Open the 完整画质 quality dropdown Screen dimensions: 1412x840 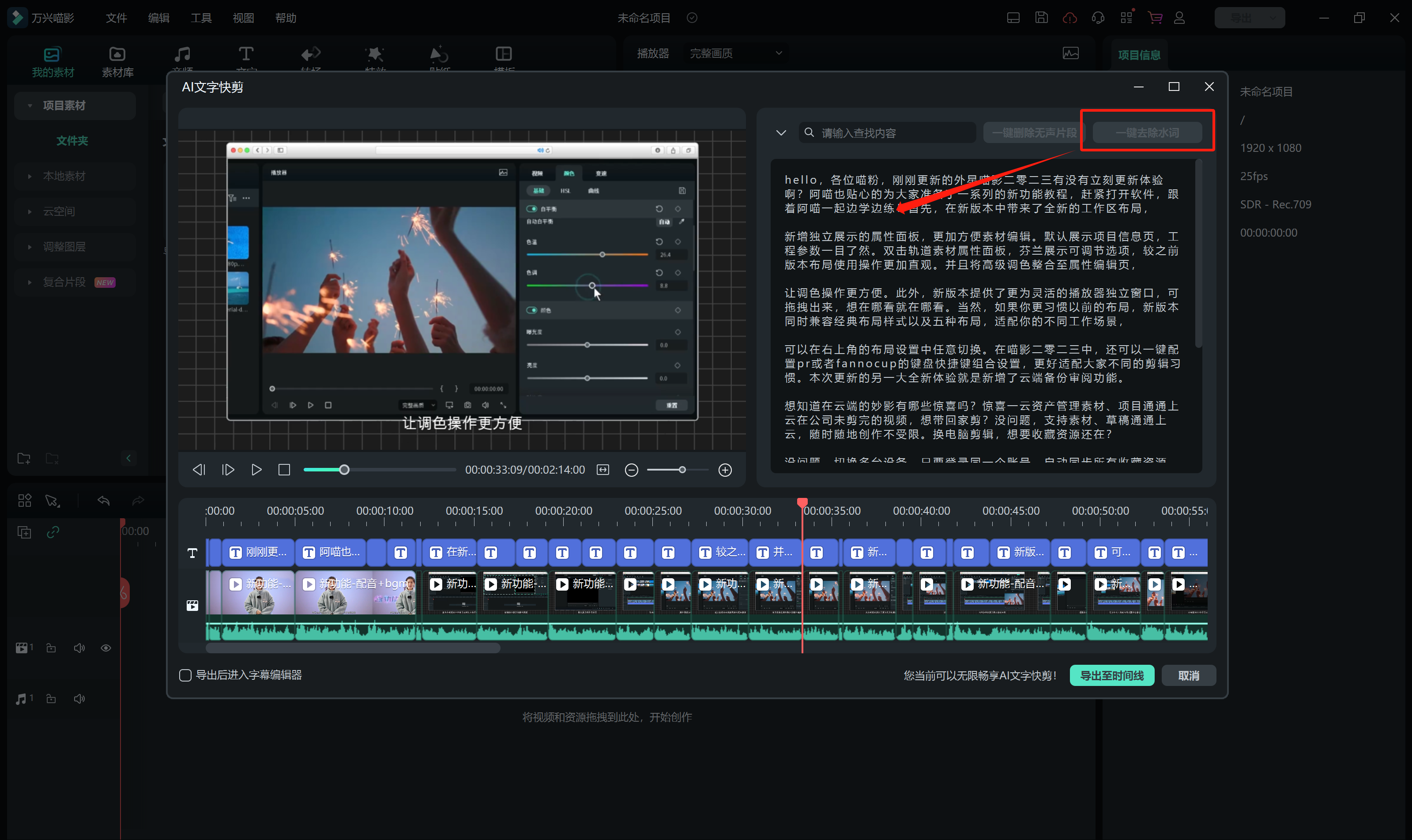[x=735, y=53]
